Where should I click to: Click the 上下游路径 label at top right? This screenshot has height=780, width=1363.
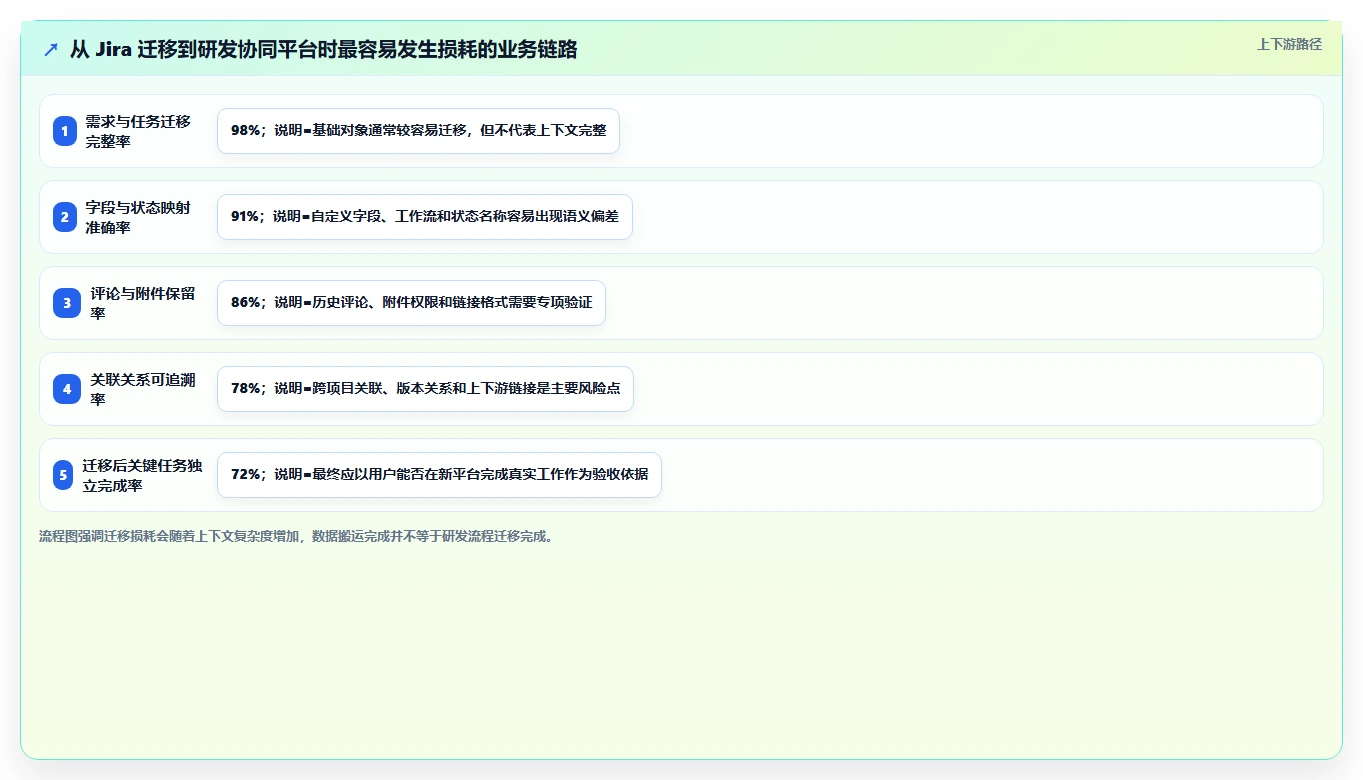1289,44
